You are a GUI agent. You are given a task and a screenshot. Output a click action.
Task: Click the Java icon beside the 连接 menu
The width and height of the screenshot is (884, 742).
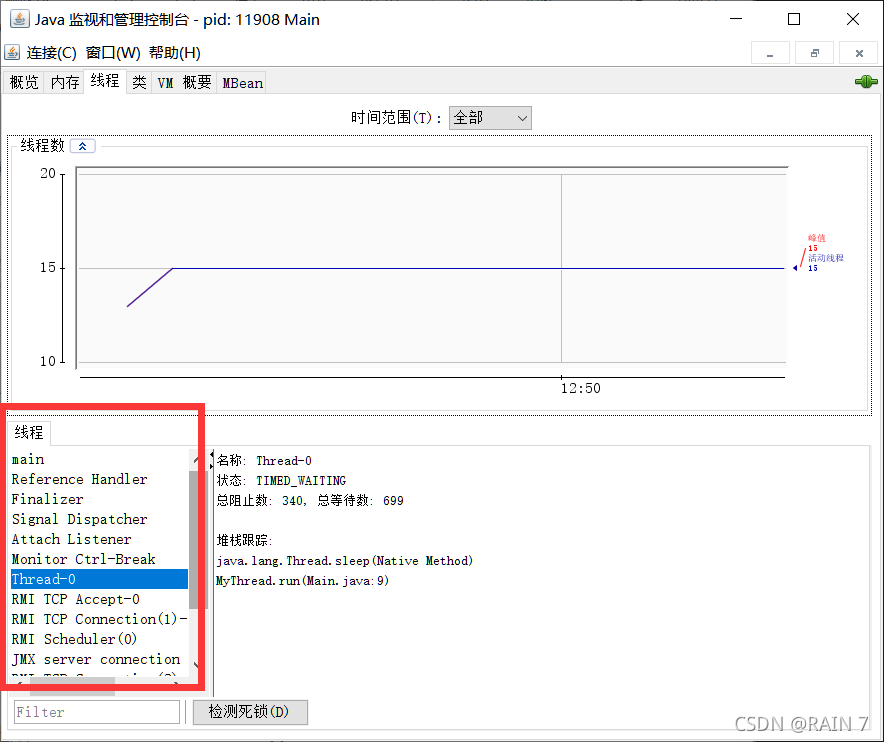[12, 52]
